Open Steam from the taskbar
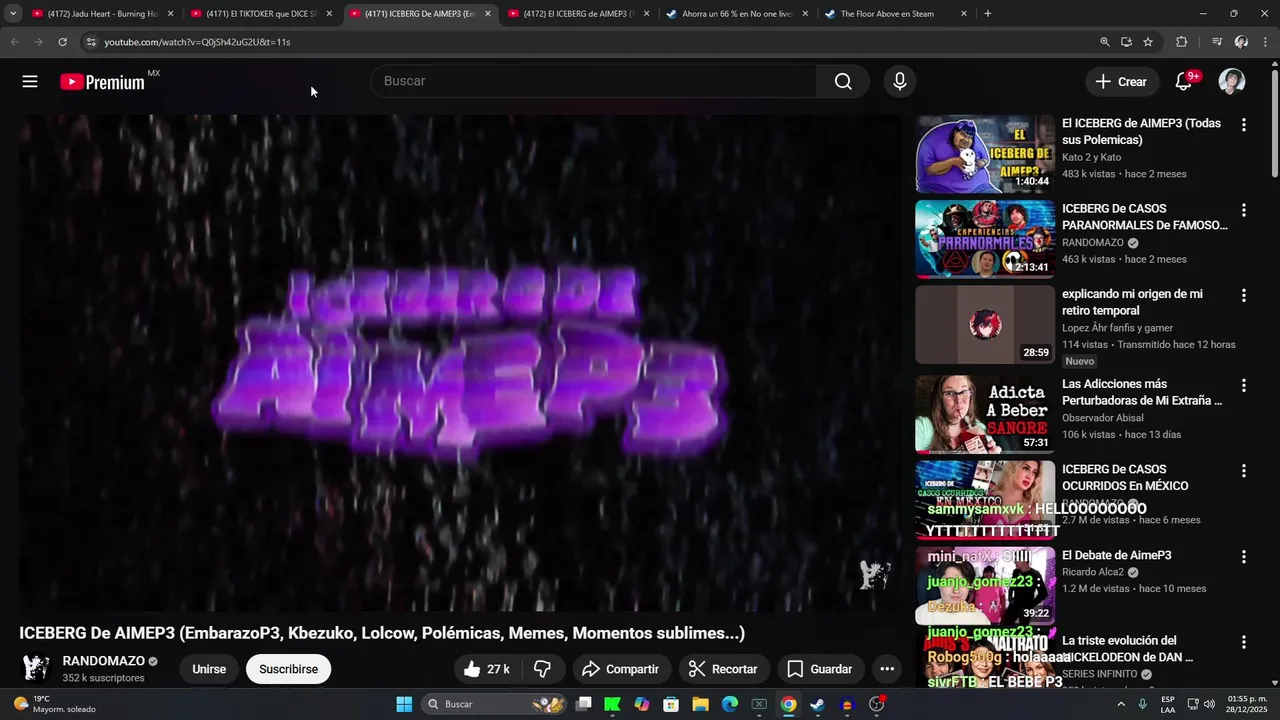The height and width of the screenshot is (720, 1280). [x=817, y=704]
